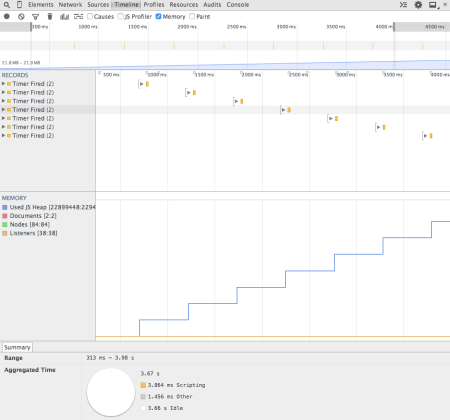Open the timeline filter icon
The width and height of the screenshot is (450, 420).
tap(35, 17)
